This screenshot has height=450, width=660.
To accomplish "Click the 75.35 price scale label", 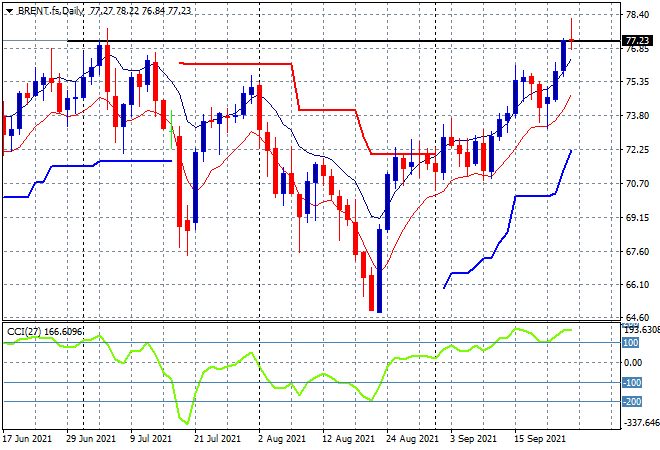I will tap(637, 82).
